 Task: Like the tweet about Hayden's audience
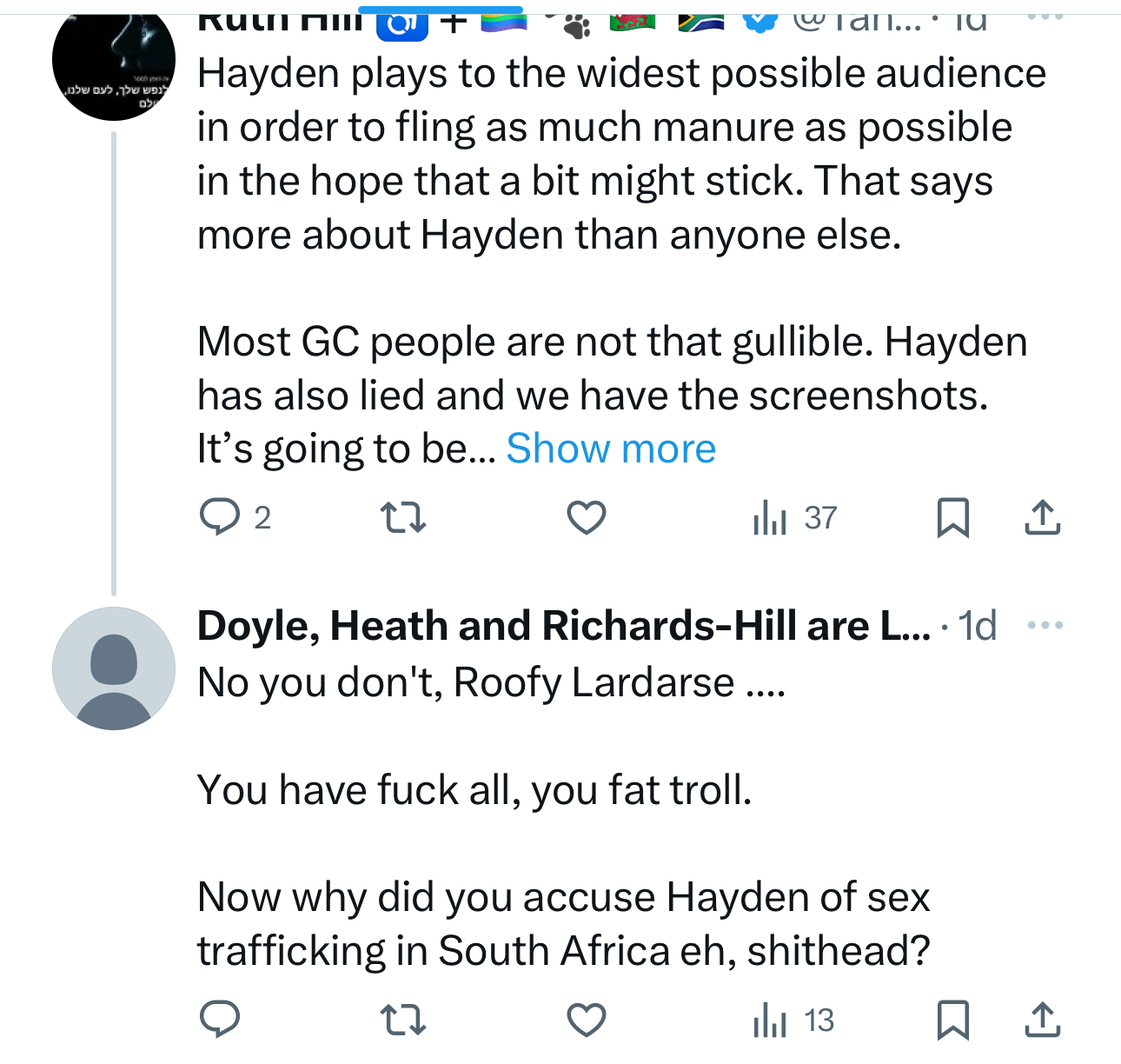coord(587,518)
